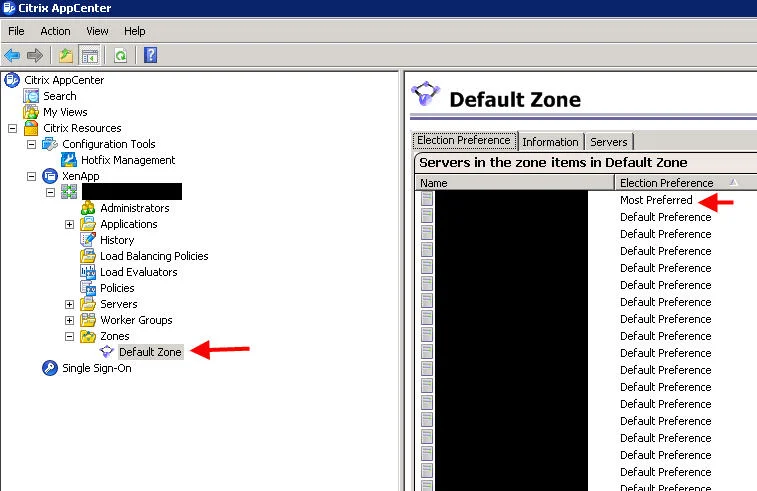
Task: Open Hotfix Management
Action: tap(128, 160)
